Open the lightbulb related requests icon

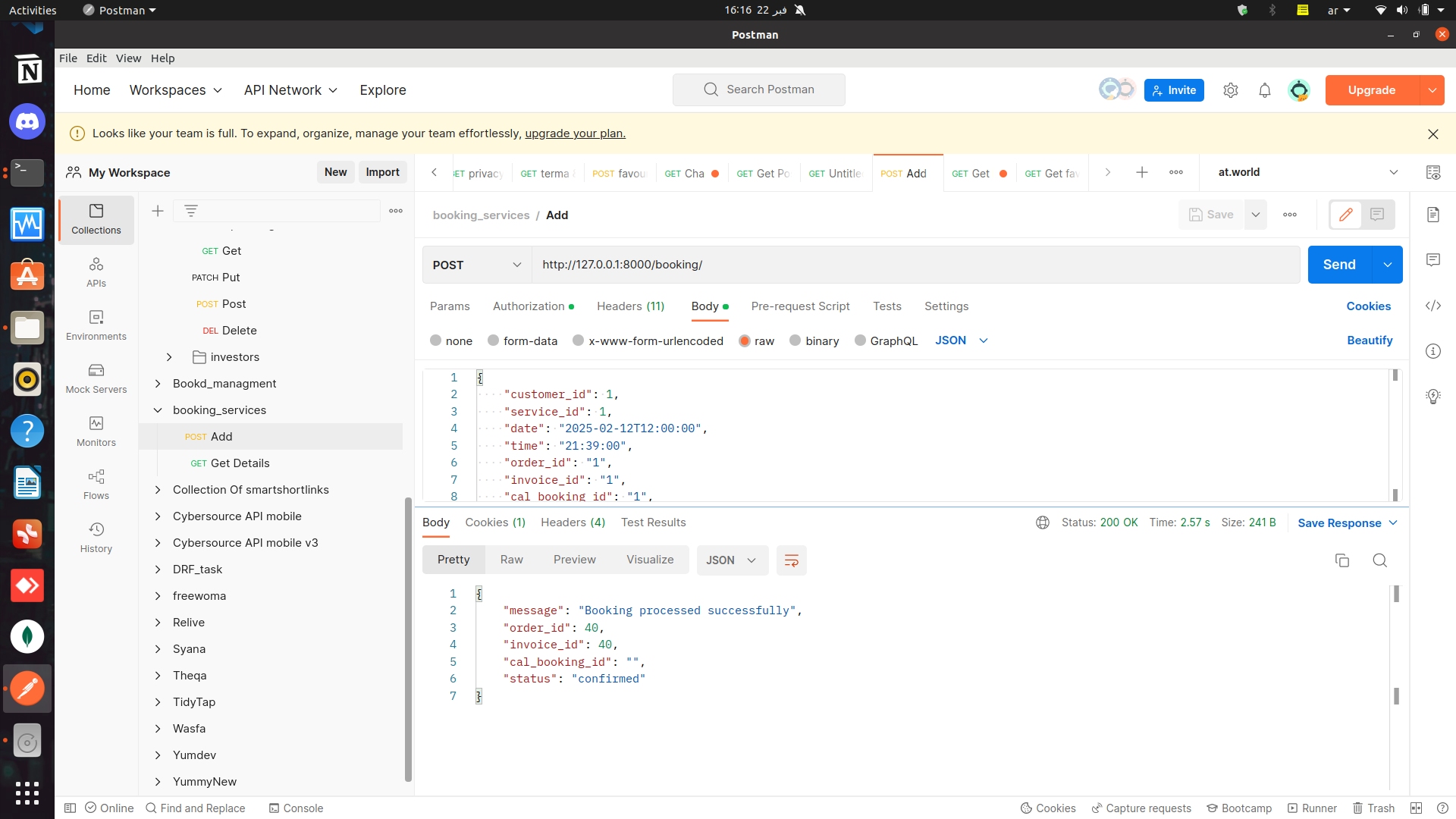pos(1433,396)
